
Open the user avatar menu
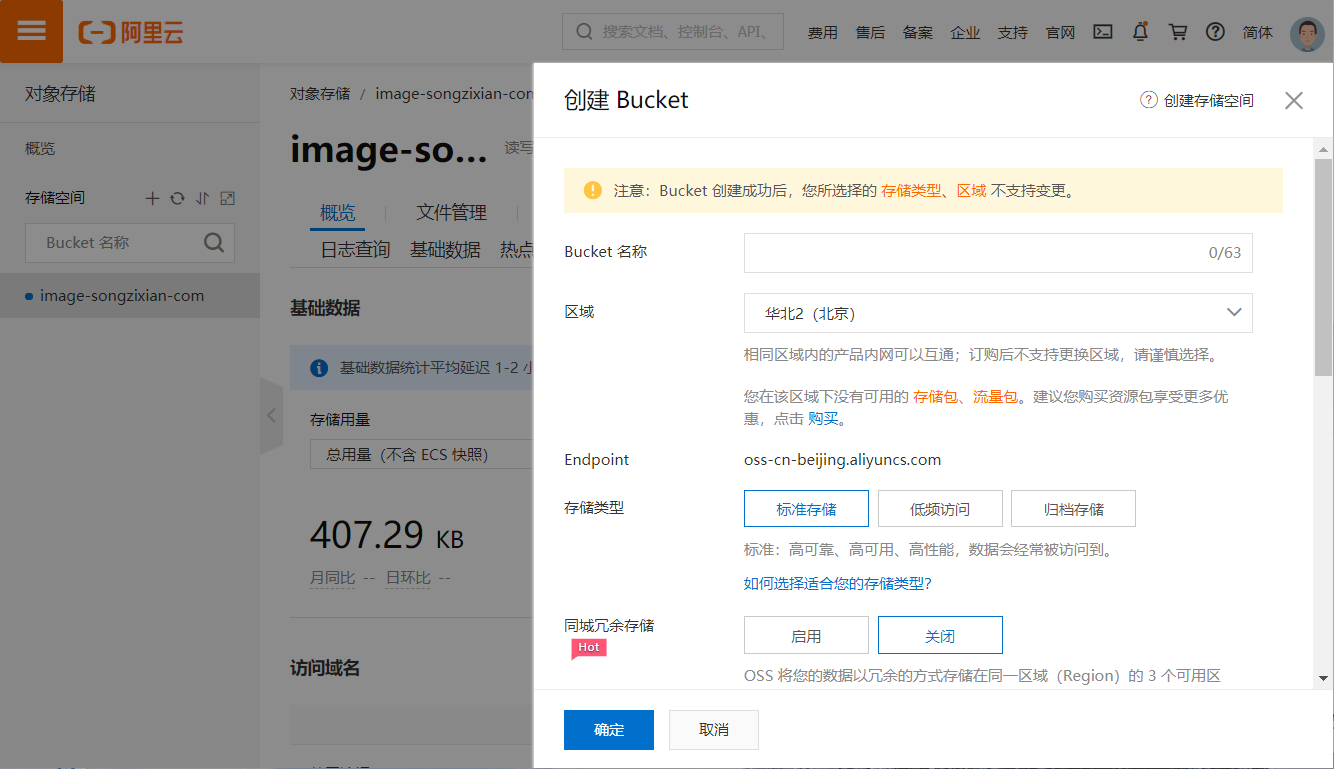coord(1307,33)
